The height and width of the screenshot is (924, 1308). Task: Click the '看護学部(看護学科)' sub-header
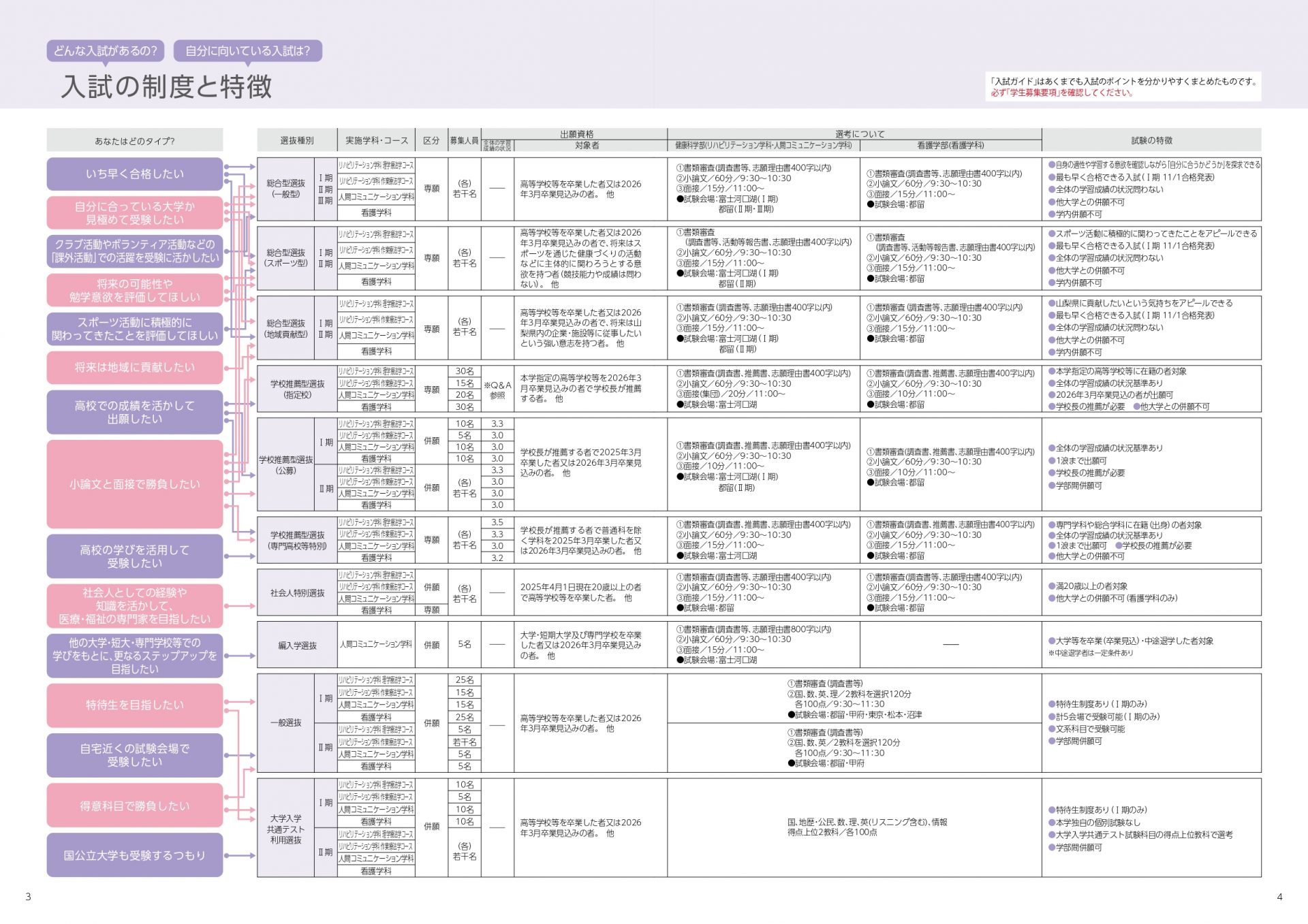pos(950,146)
